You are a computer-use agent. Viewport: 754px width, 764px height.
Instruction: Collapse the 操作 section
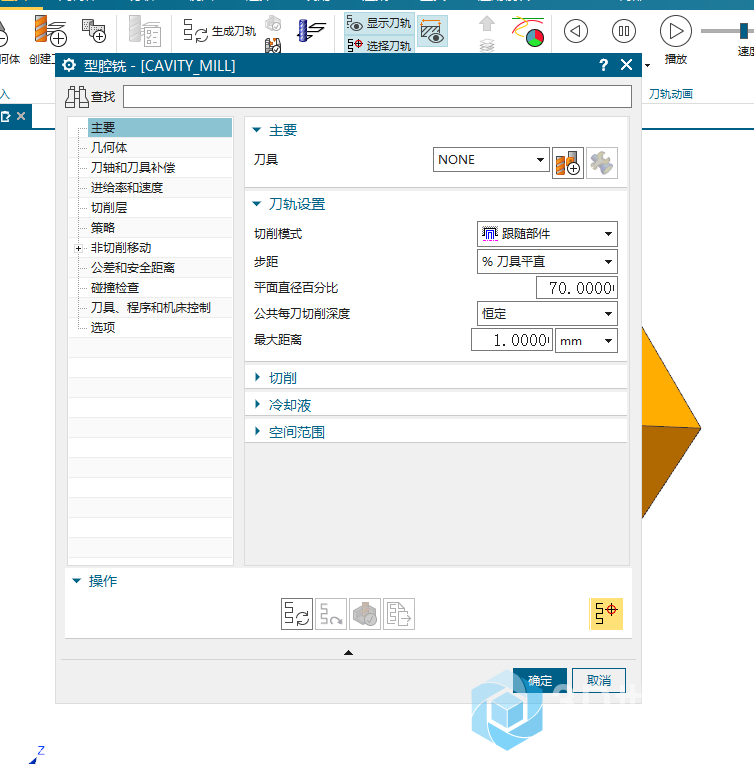pos(77,580)
